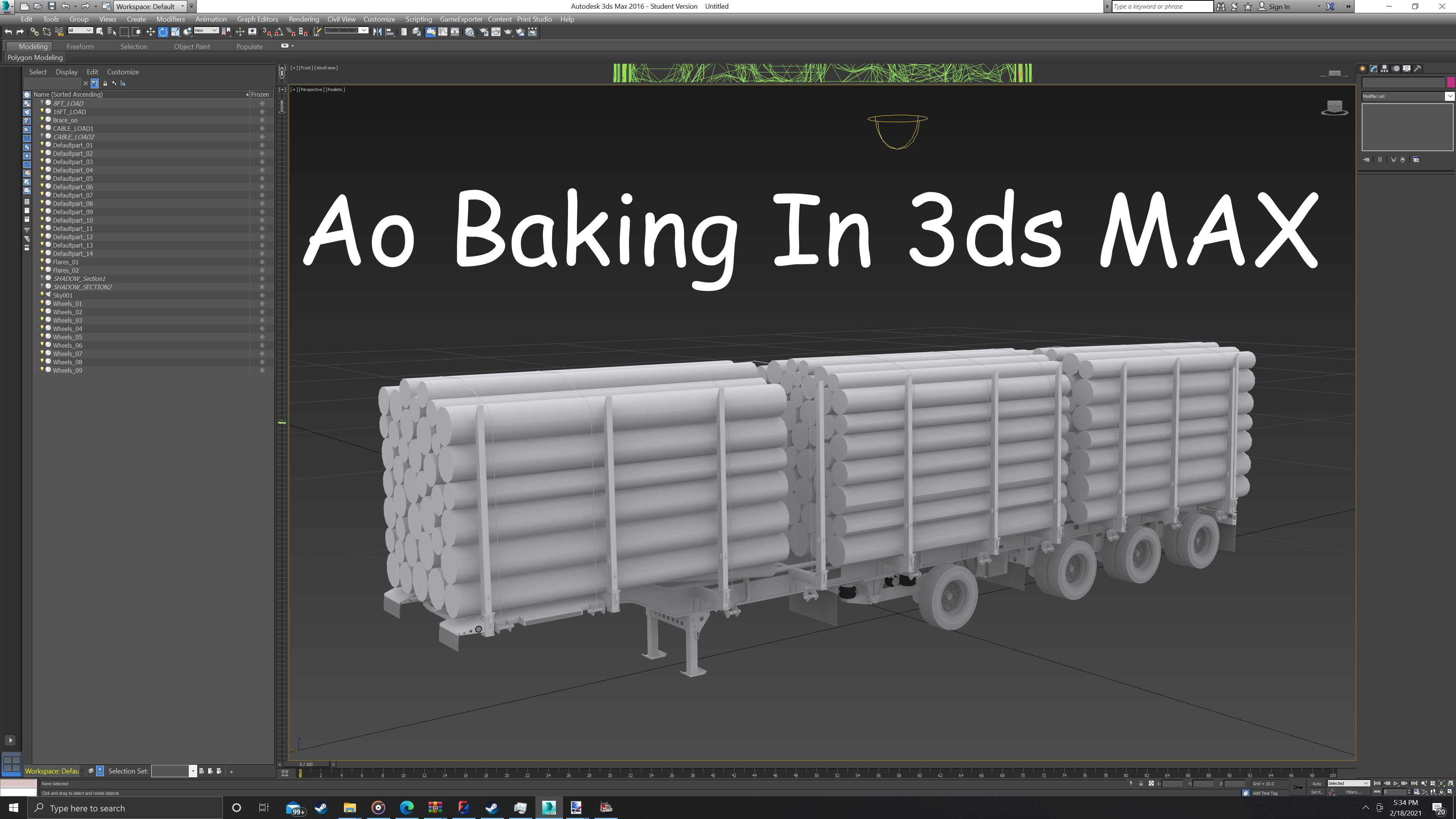
Task: Open the key filter 'Selected' dropdown
Action: click(1349, 783)
